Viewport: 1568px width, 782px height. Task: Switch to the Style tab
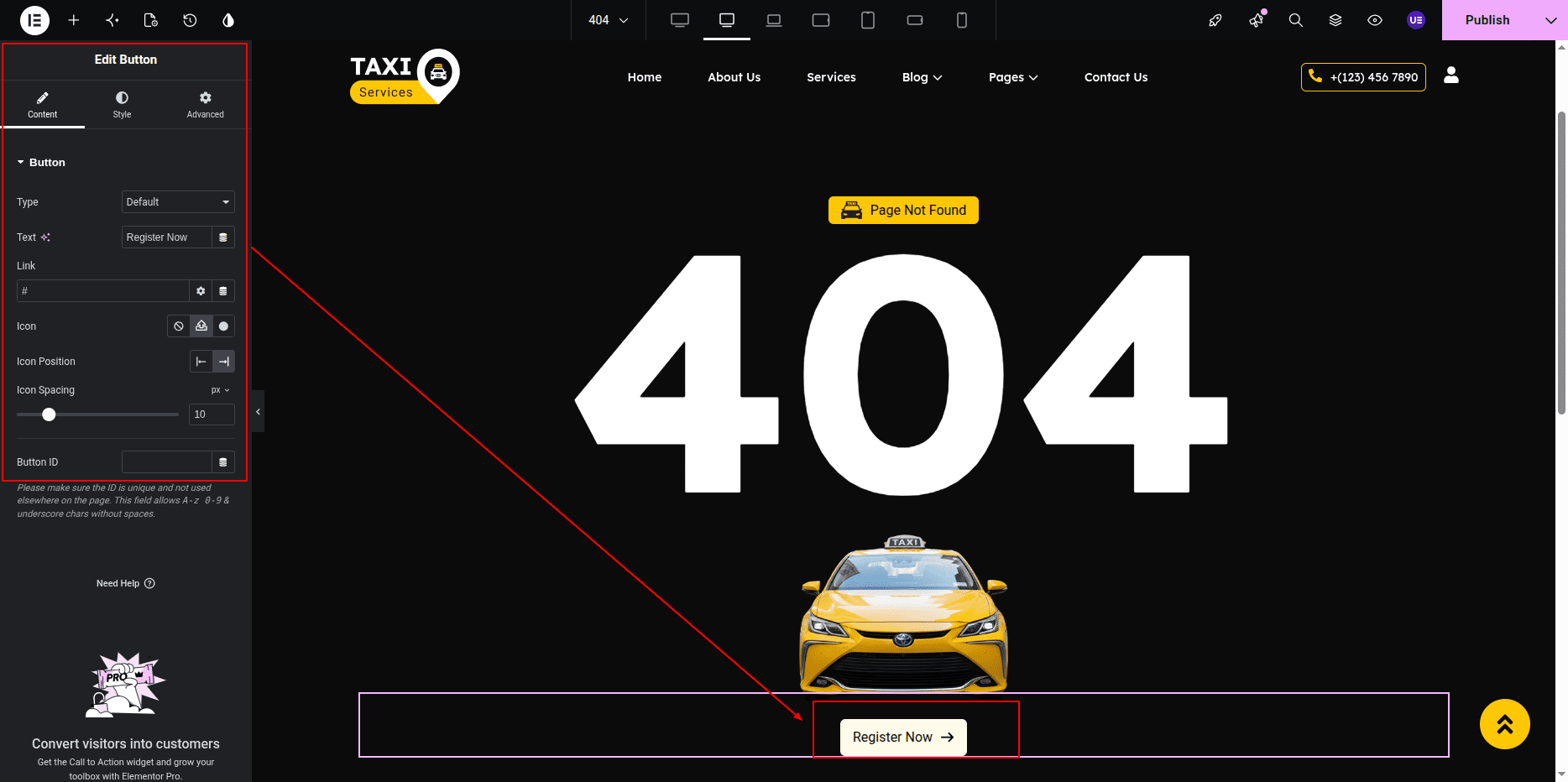coord(123,105)
